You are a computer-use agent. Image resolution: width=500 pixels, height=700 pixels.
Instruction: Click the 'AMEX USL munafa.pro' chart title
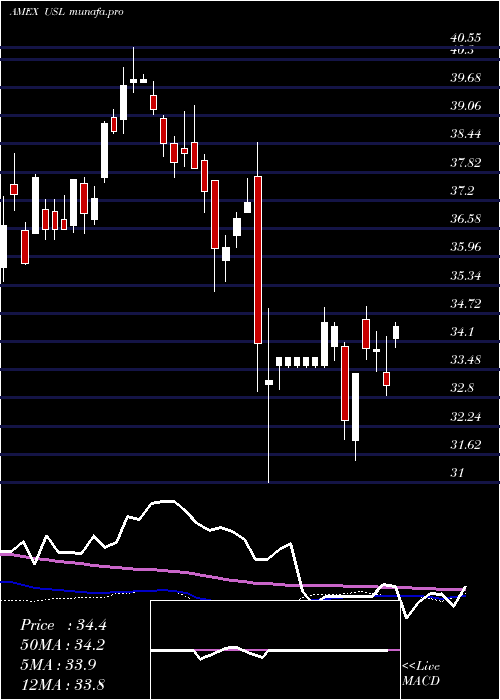tap(66, 12)
